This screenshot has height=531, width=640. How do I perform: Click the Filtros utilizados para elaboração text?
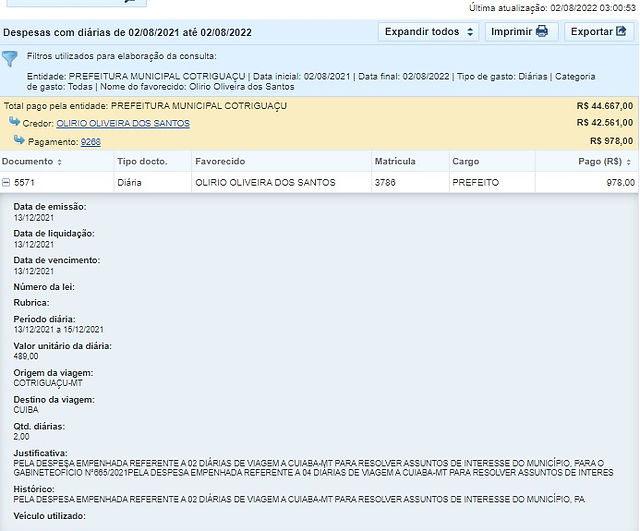(122, 56)
